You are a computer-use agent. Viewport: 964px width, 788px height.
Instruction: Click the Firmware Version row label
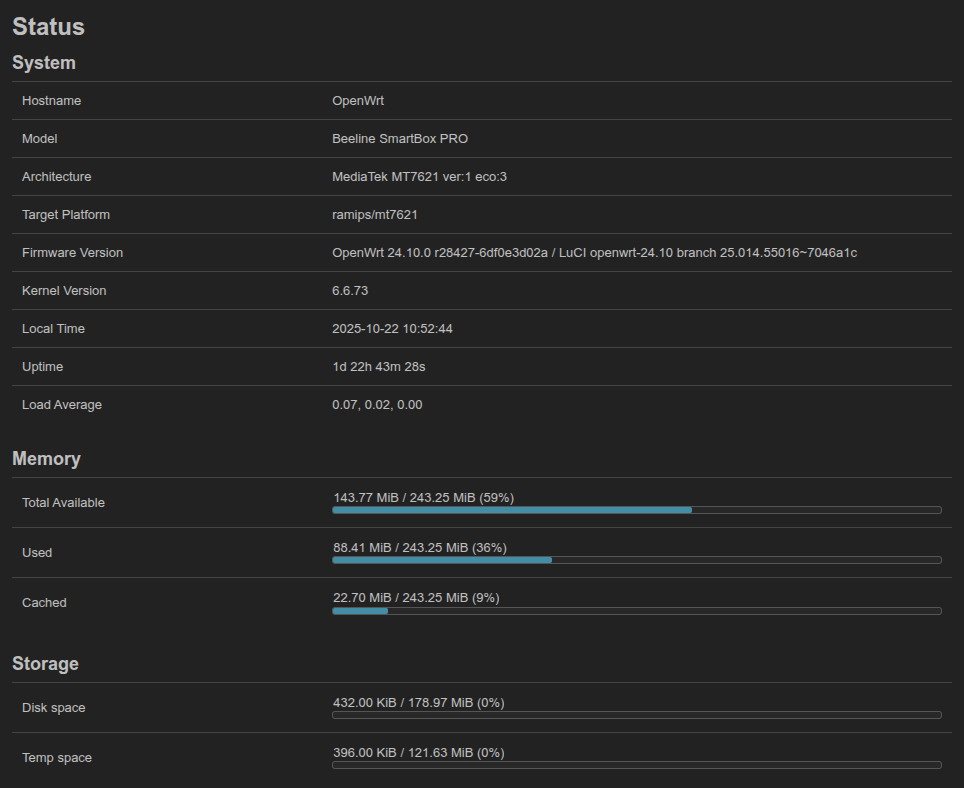(x=72, y=253)
